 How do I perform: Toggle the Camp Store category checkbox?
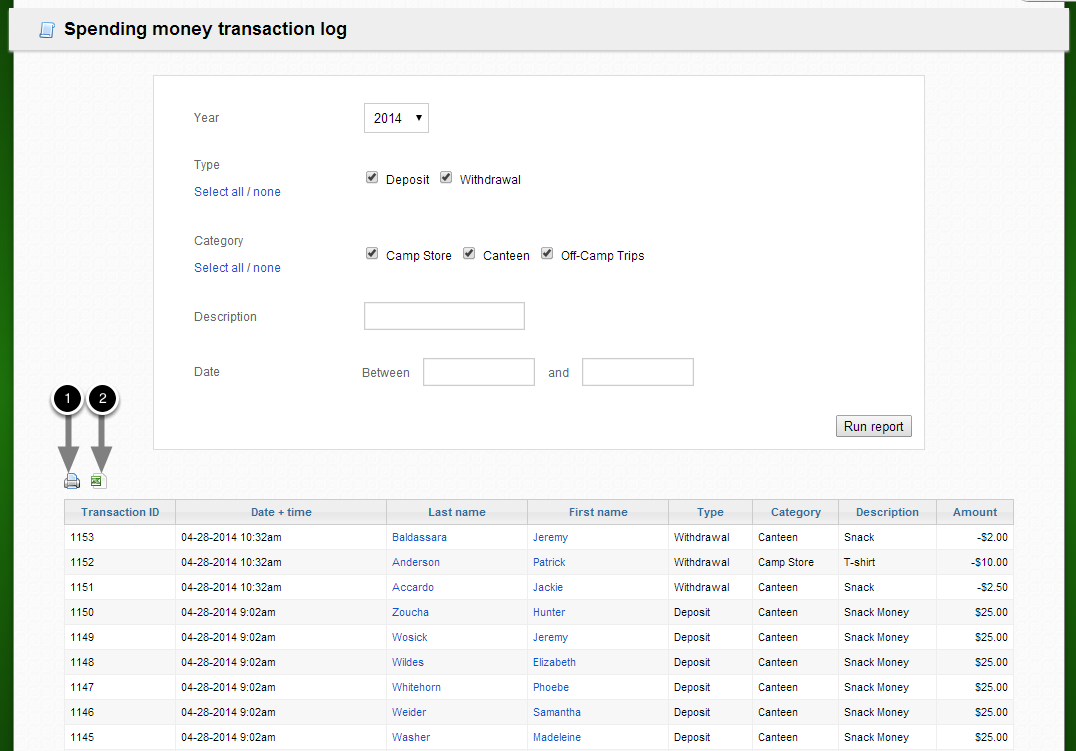point(371,253)
